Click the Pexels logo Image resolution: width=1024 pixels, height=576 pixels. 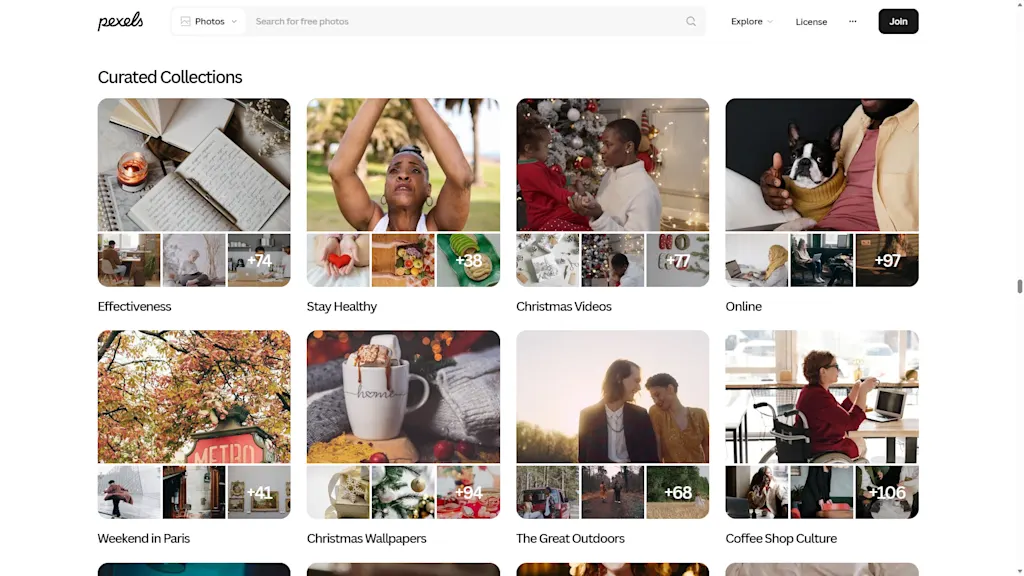(x=120, y=21)
